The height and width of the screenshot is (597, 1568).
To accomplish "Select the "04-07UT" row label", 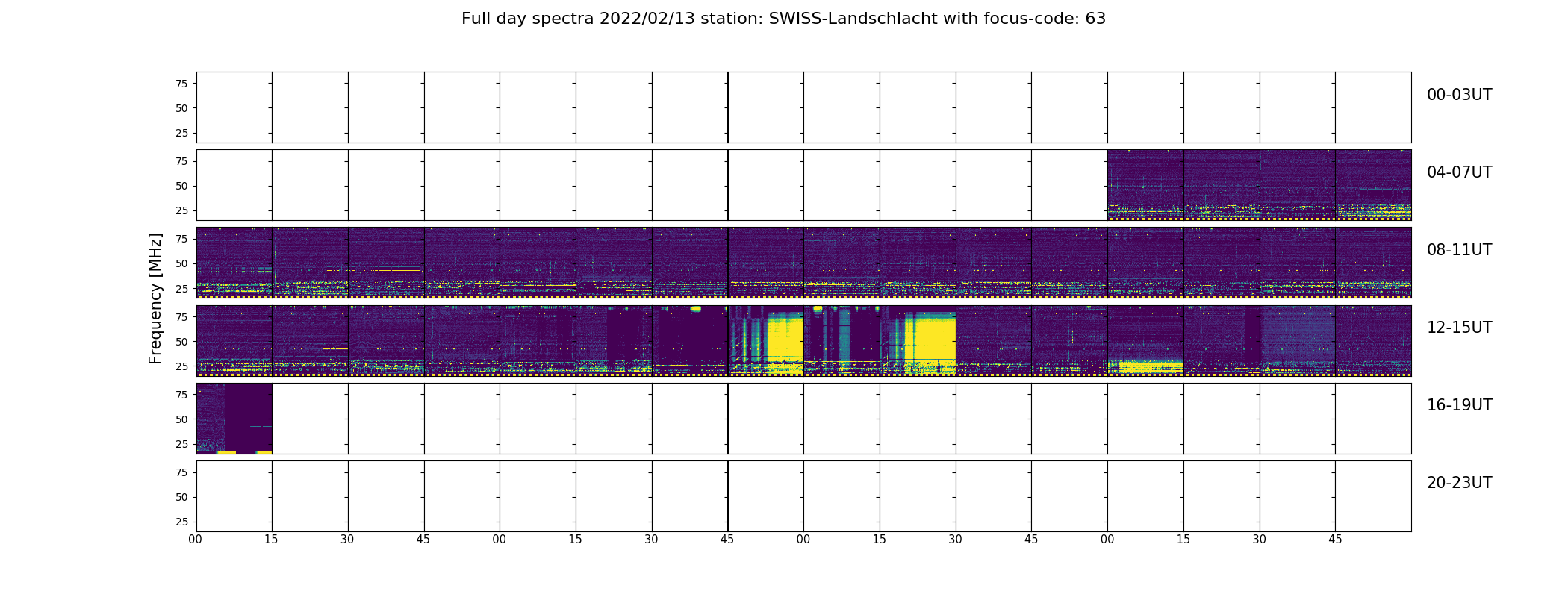I will click(1459, 172).
